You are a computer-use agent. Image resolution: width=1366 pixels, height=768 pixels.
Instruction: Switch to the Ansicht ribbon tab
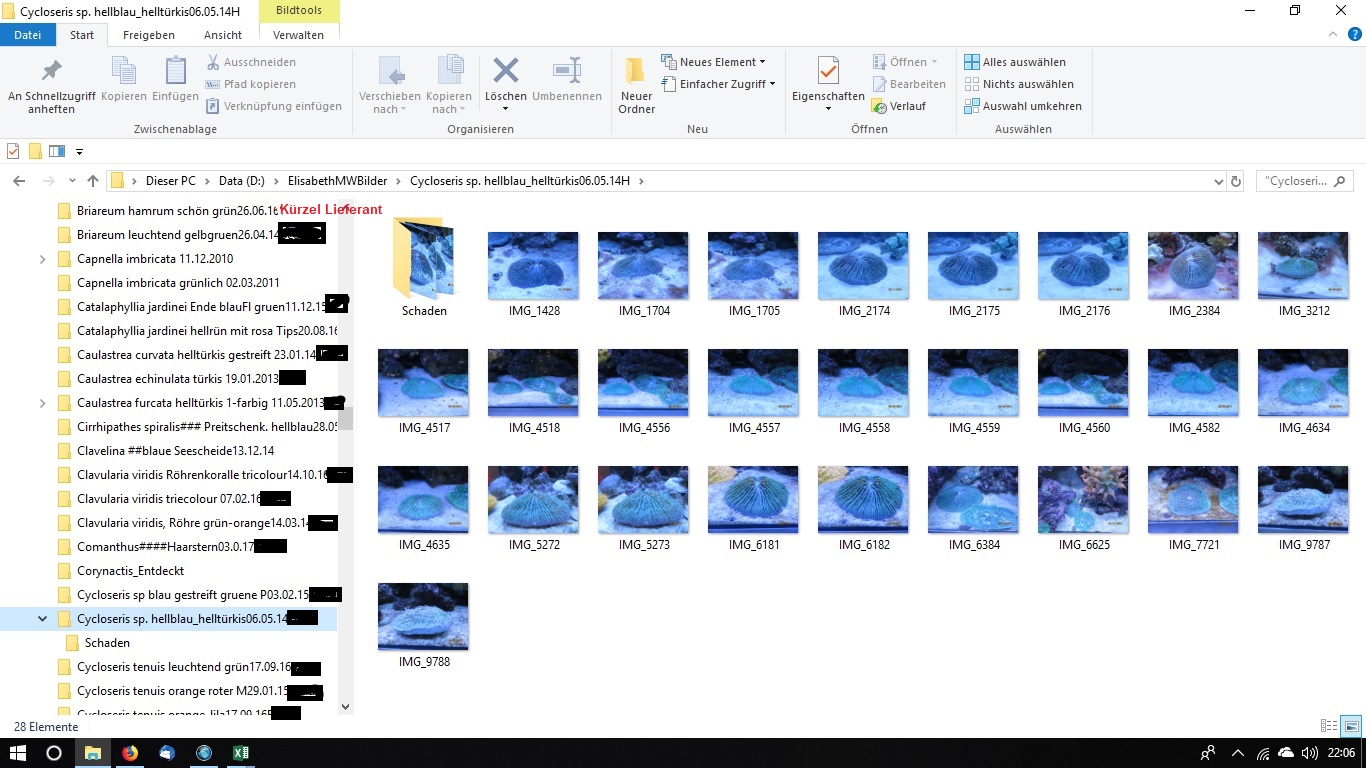(x=223, y=35)
